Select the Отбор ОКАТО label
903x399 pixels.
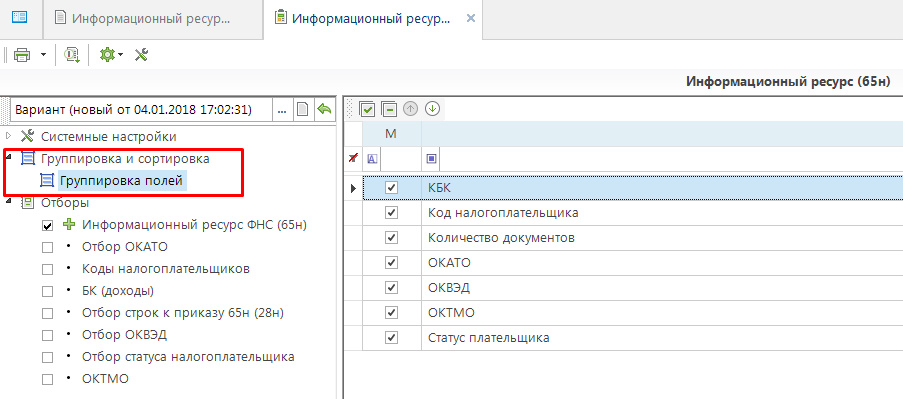pos(125,247)
